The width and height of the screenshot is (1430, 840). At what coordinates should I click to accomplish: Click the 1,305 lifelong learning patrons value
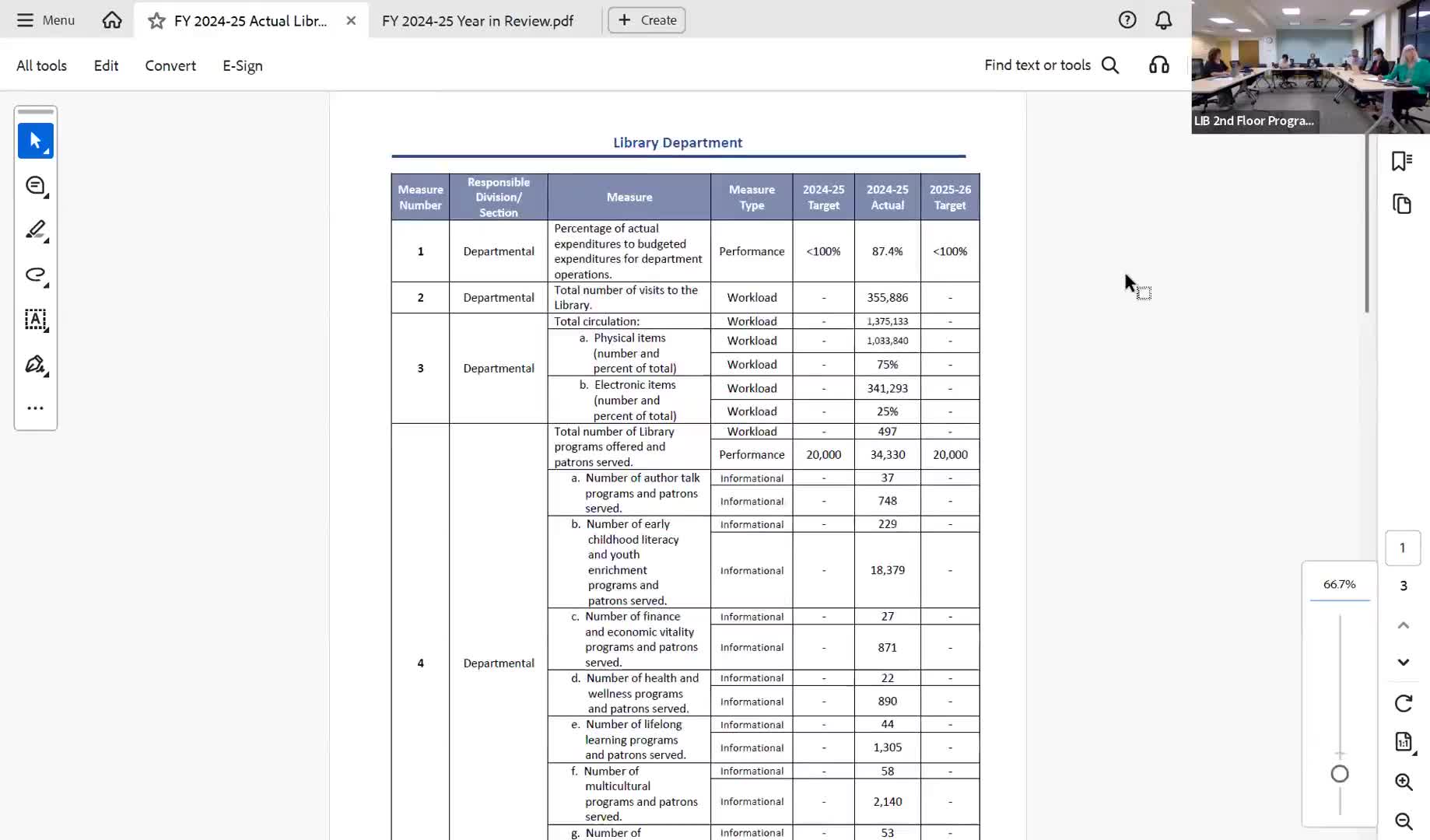tap(887, 747)
